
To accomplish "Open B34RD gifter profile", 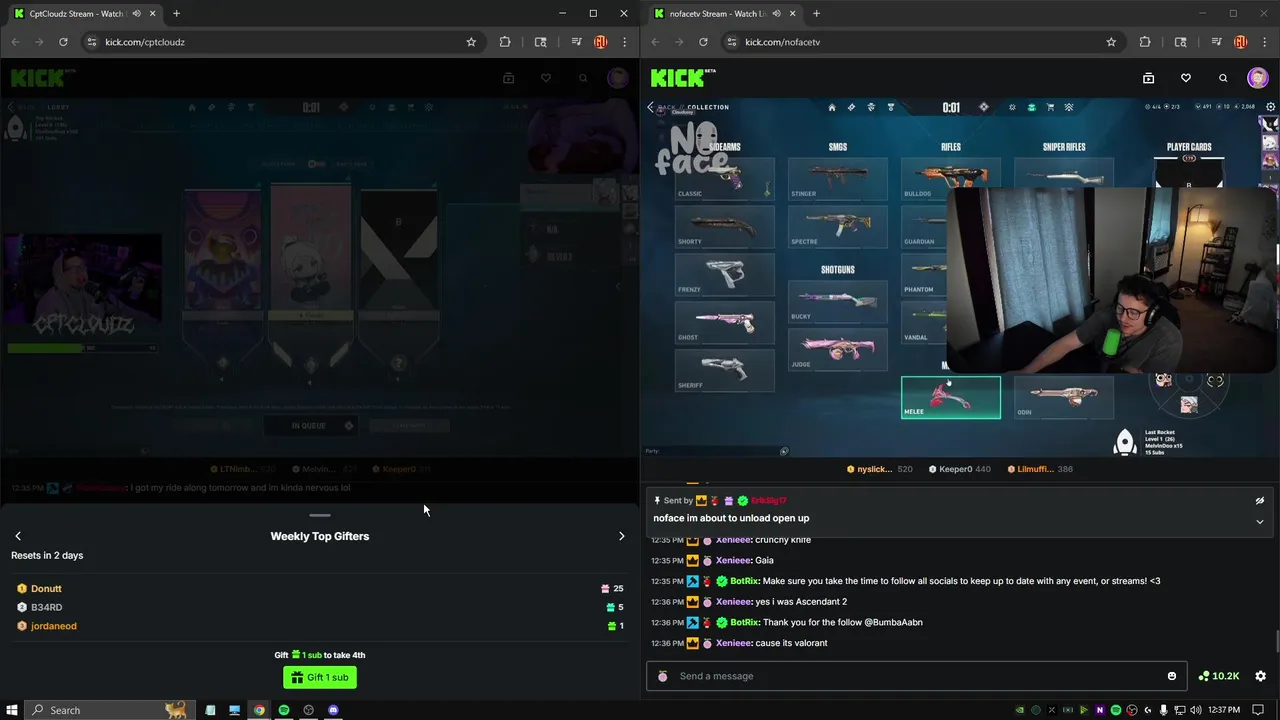I will pos(46,607).
